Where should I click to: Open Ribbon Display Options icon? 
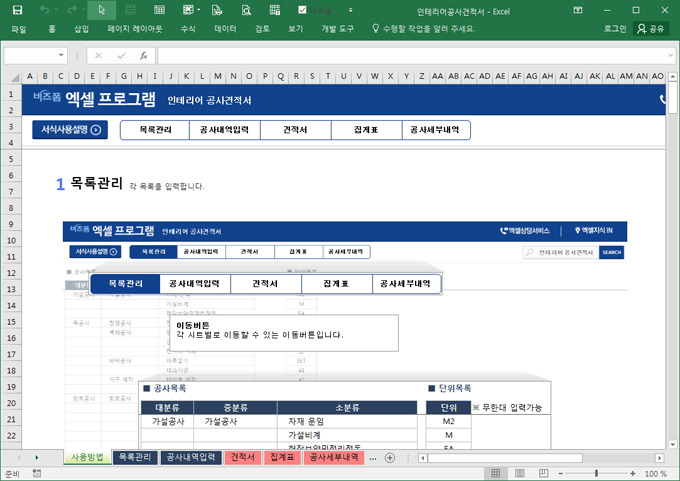[x=578, y=10]
